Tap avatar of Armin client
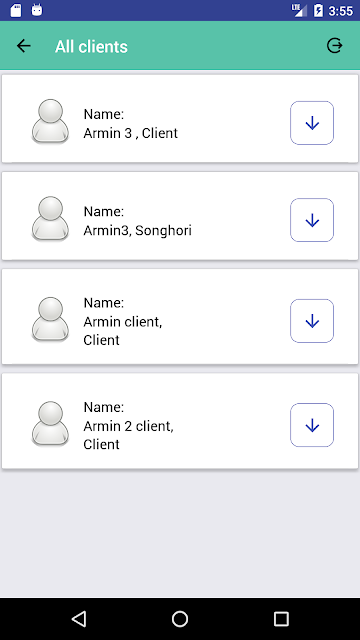Viewport: 360px width, 640px height. (x=50, y=319)
